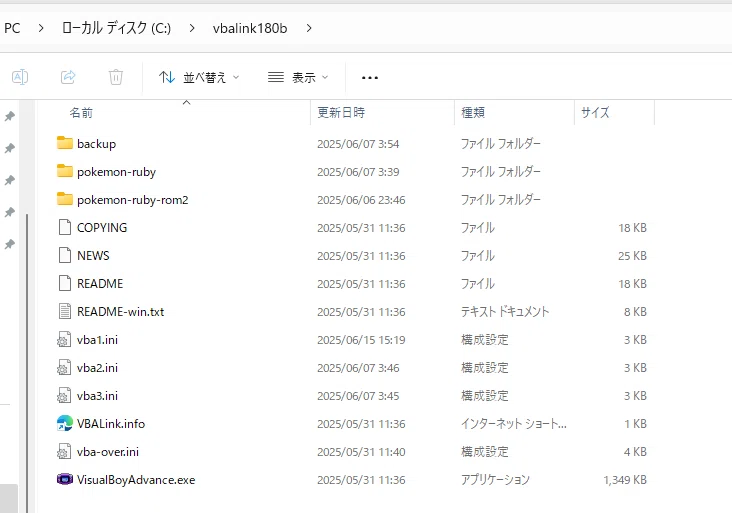Sort by the 名前 column header
The image size is (732, 513).
81,112
